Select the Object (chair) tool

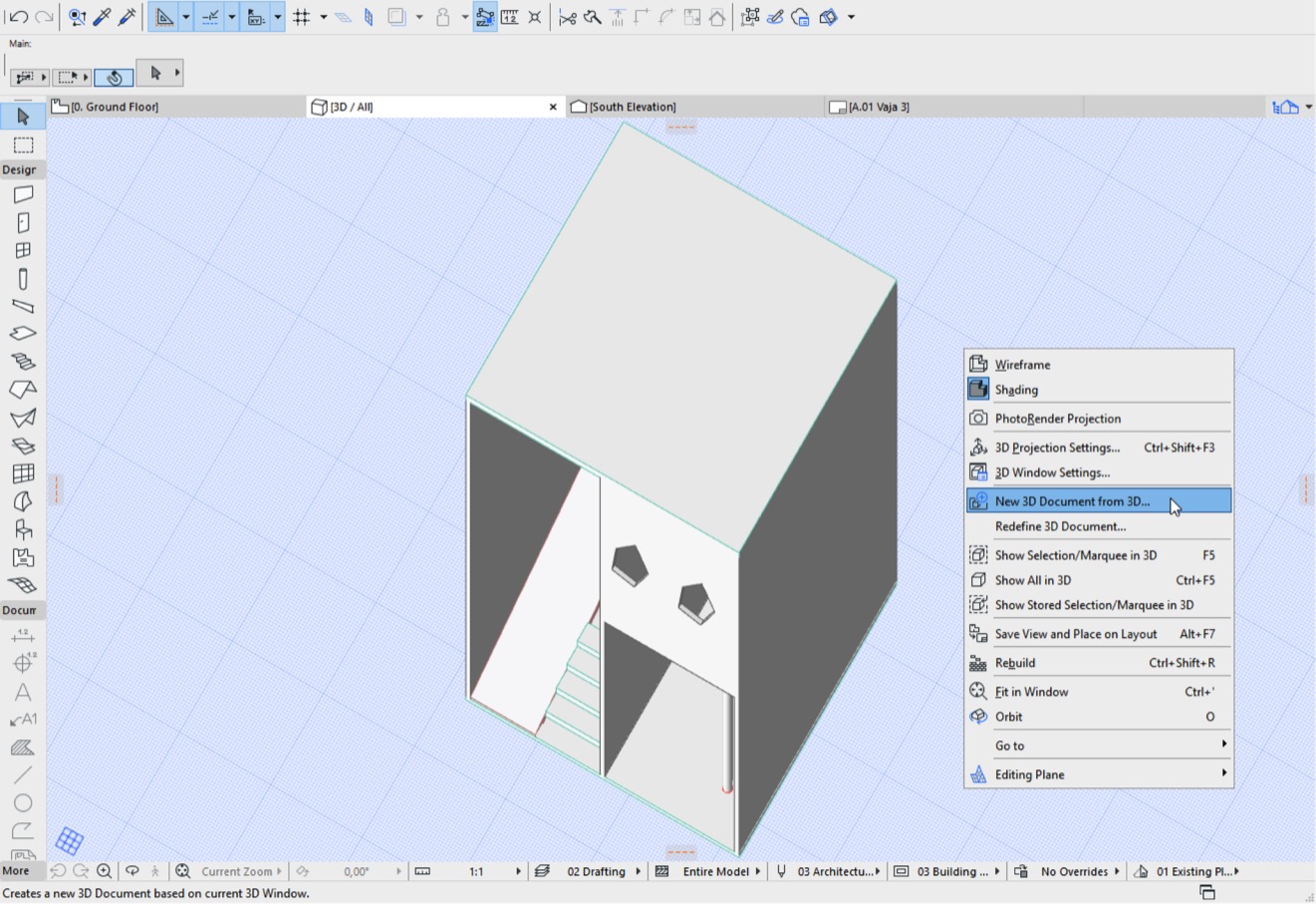23,529
